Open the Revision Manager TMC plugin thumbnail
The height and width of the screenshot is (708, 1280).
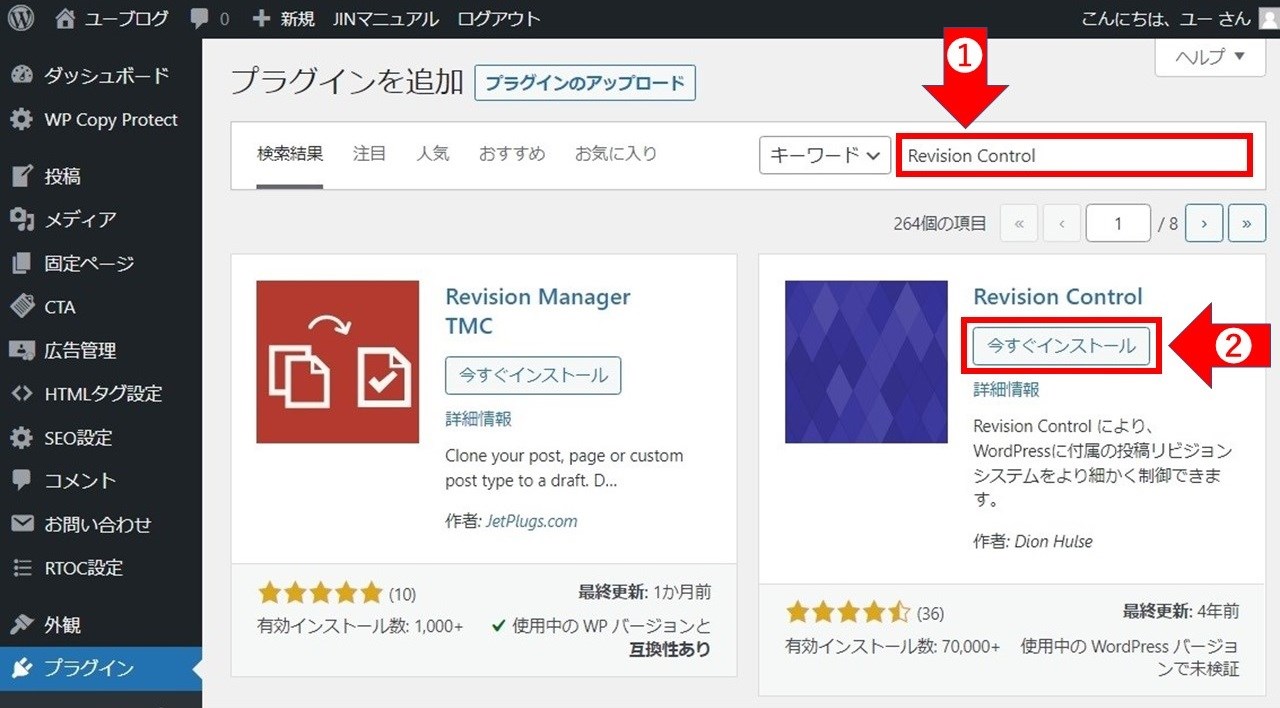[338, 362]
